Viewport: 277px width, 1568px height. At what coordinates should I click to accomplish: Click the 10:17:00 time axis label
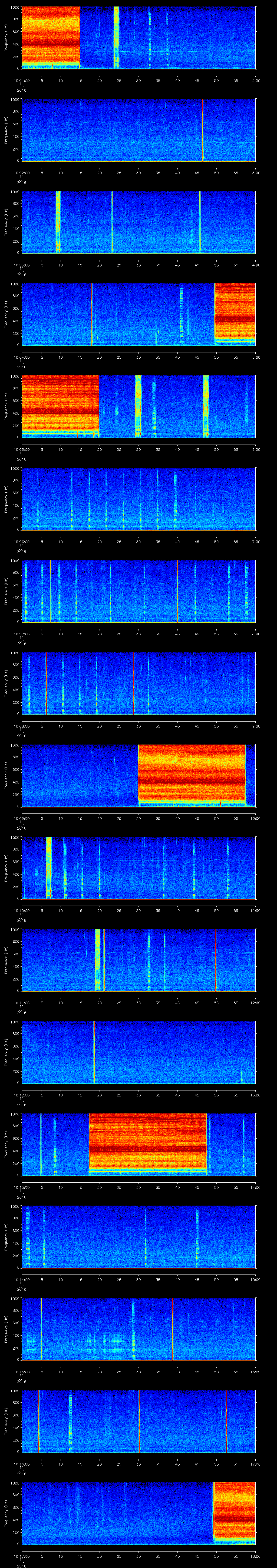pyautogui.click(x=21, y=1556)
